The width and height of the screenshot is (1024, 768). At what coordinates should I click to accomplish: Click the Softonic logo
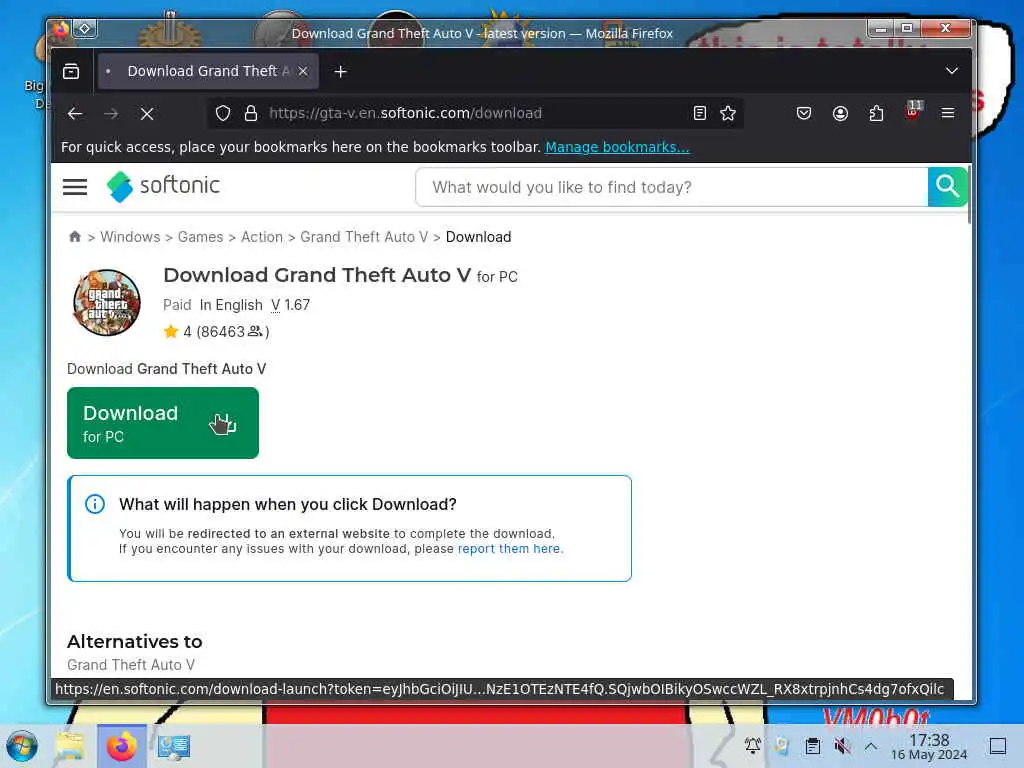(163, 186)
